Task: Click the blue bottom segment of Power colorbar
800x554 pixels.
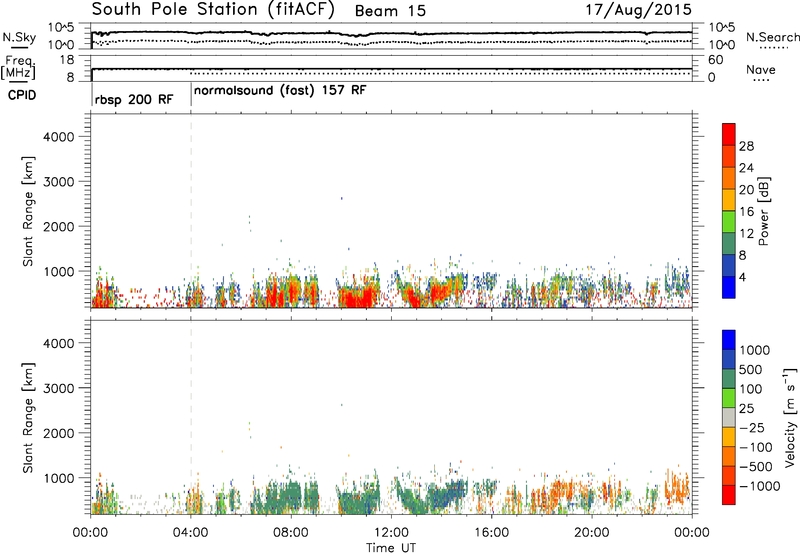Action: (729, 287)
